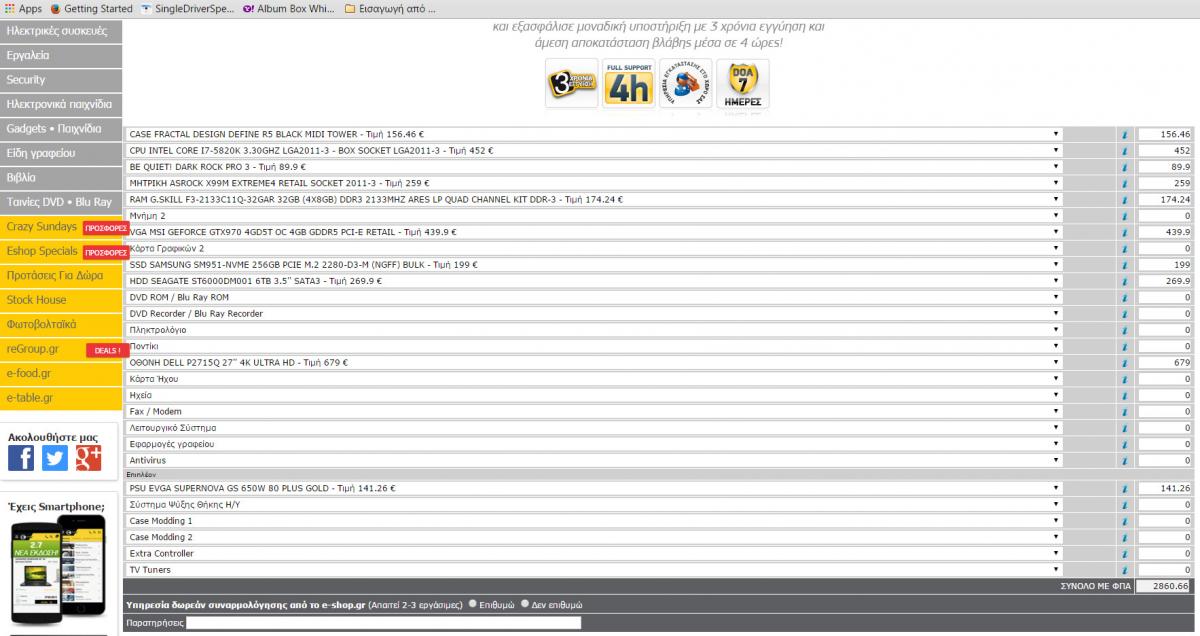Screen dimensions: 1200x636
Task: Open the Case Modding 1 dropdown
Action: pos(593,521)
